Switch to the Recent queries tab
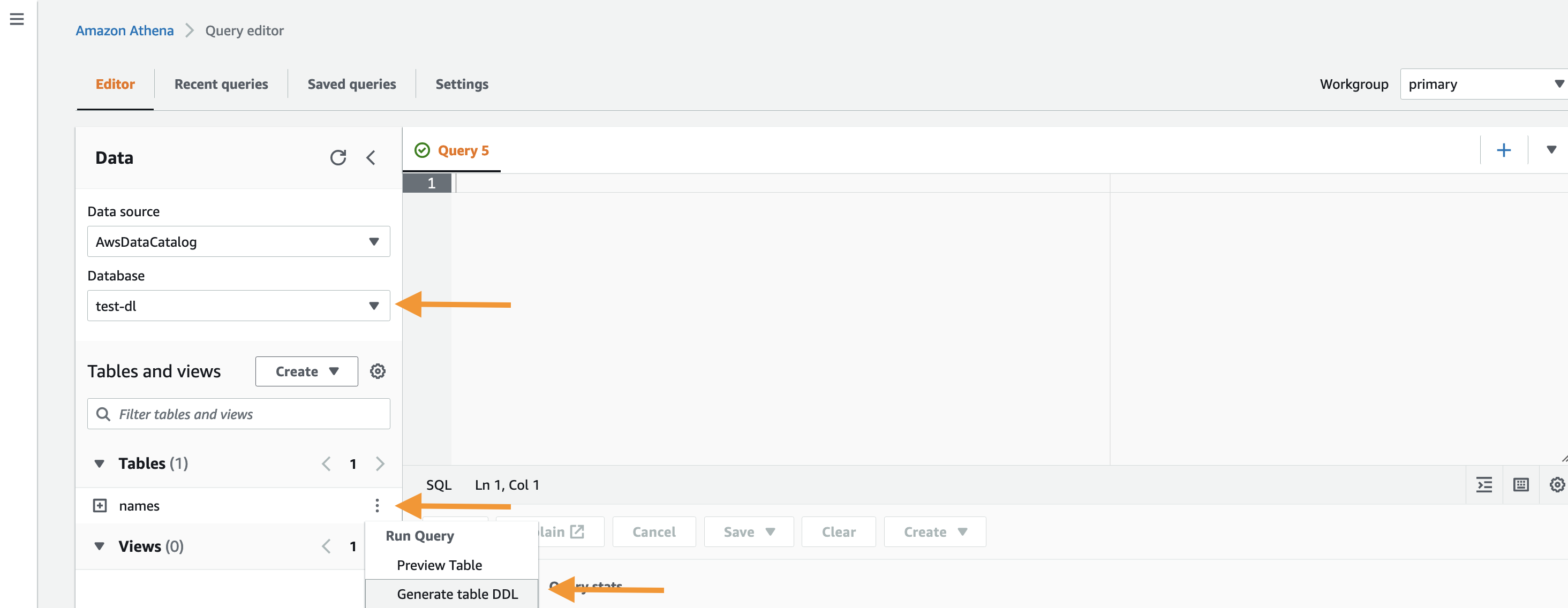The height and width of the screenshot is (608, 1568). point(221,84)
